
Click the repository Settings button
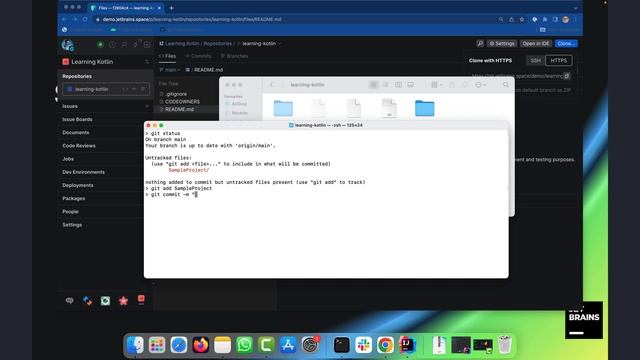(502, 43)
